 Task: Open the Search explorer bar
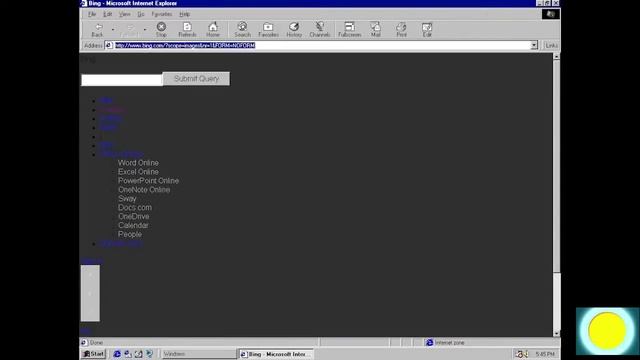click(x=242, y=30)
